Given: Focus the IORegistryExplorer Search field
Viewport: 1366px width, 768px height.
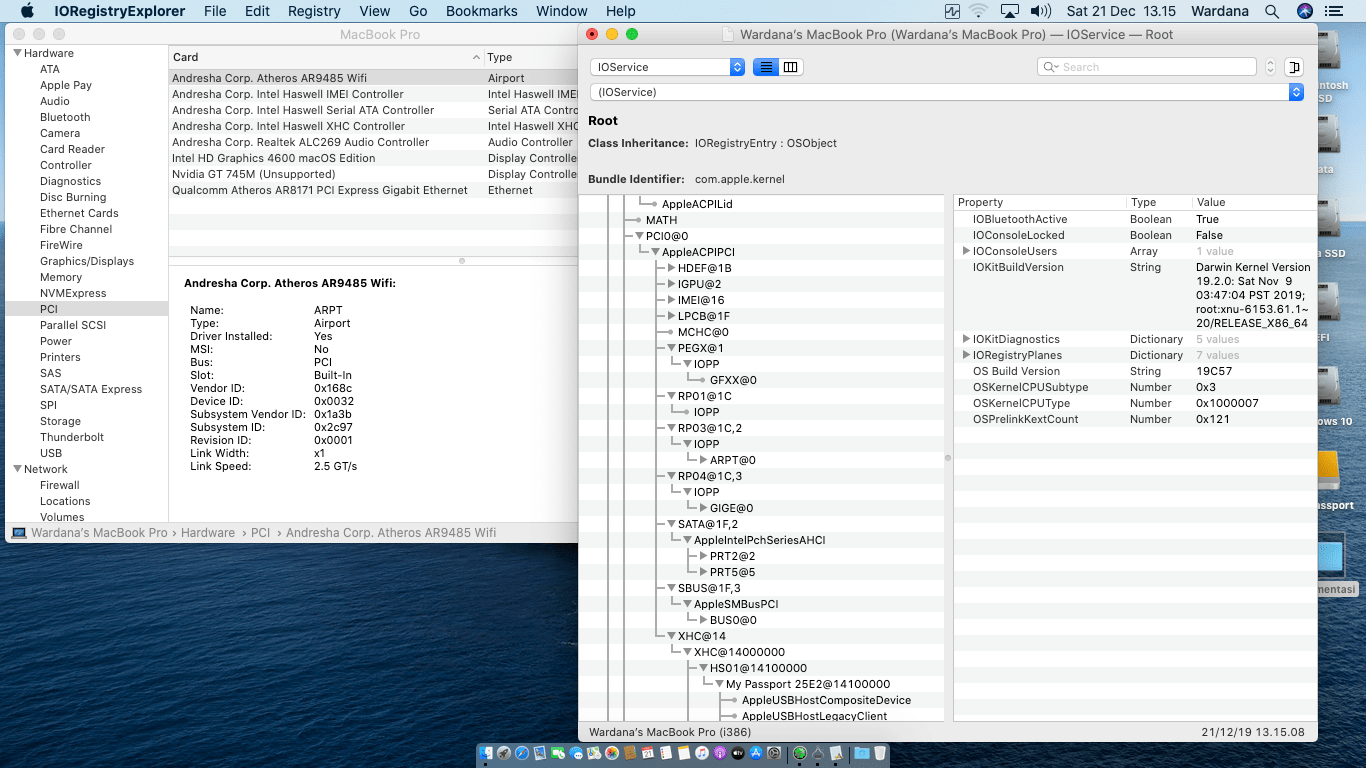Looking at the screenshot, I should coord(1147,67).
